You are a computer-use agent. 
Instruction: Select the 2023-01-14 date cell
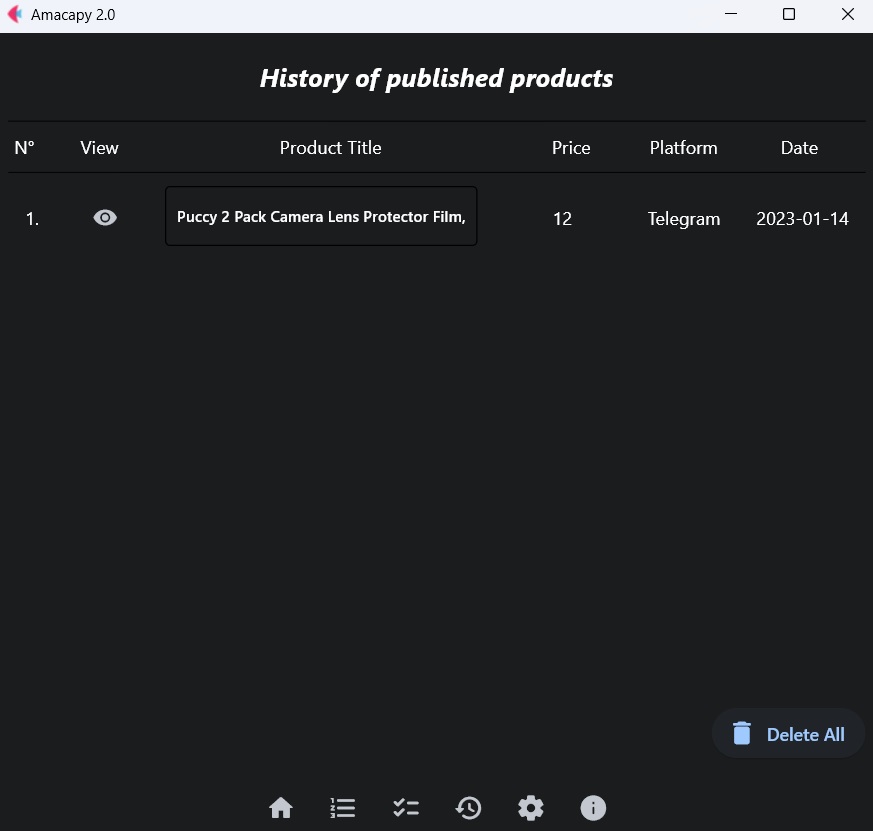802,219
